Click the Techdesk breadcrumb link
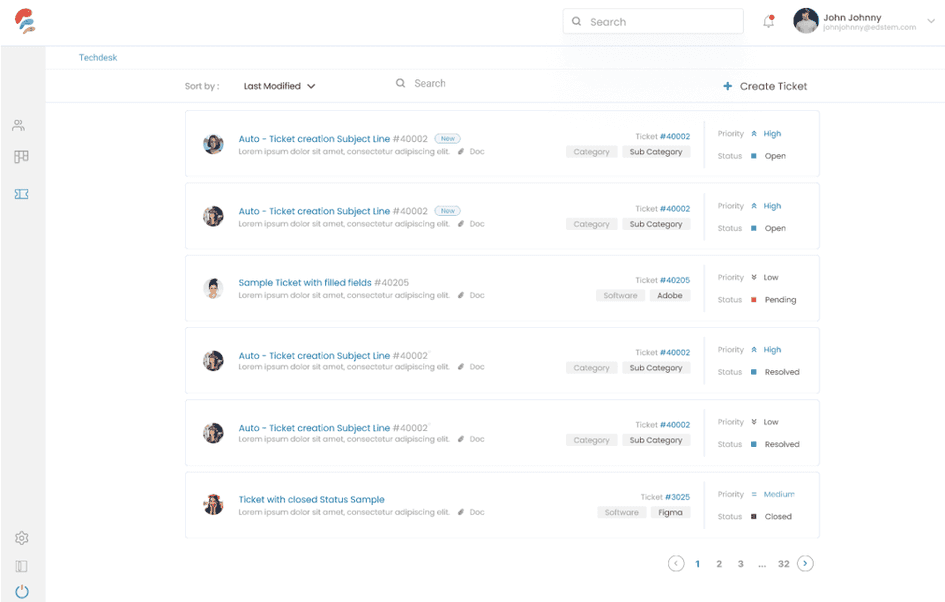945x602 pixels. pos(97,57)
